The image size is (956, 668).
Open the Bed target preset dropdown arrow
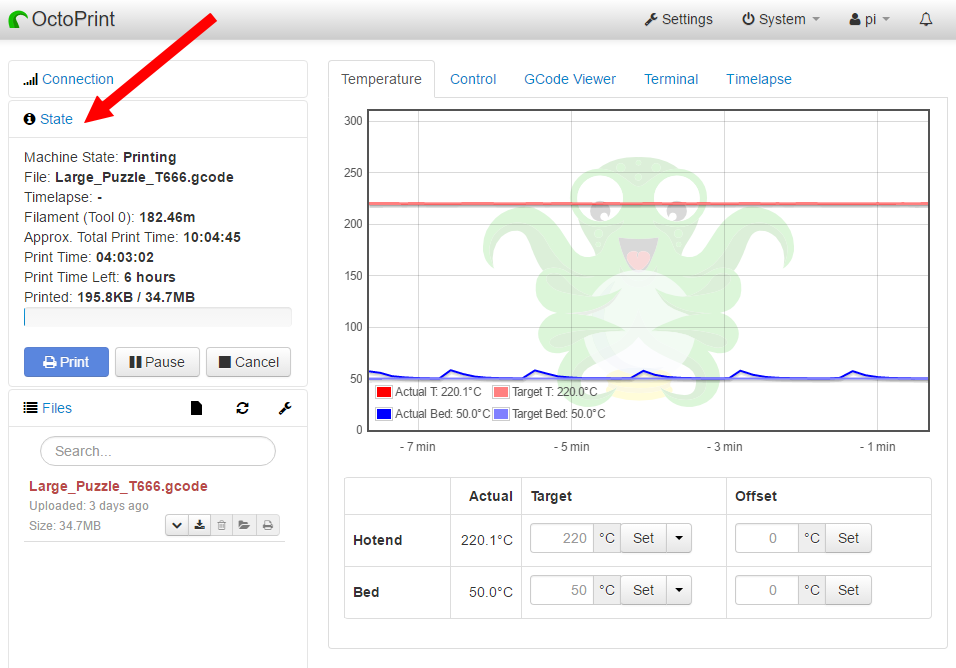coord(679,590)
